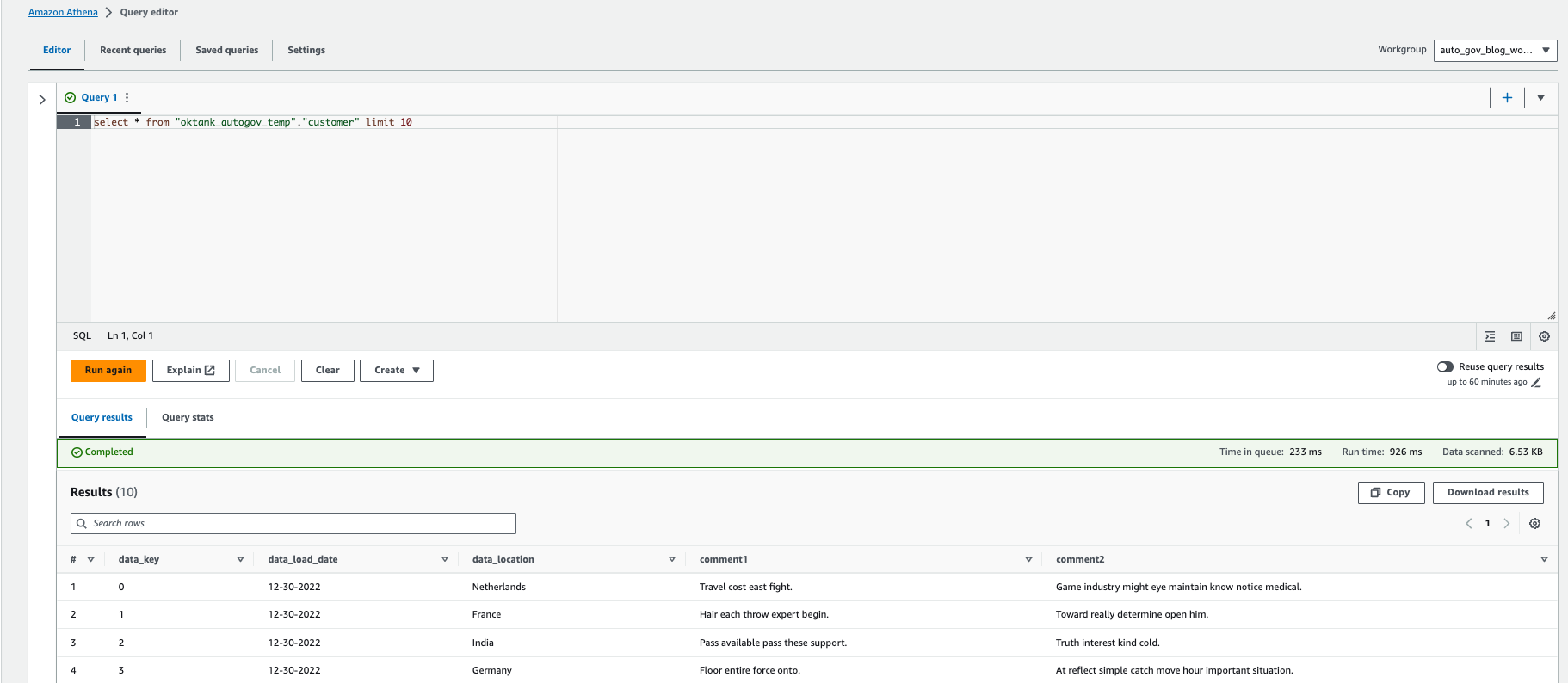Toggle Reuse query results switch

[1445, 366]
